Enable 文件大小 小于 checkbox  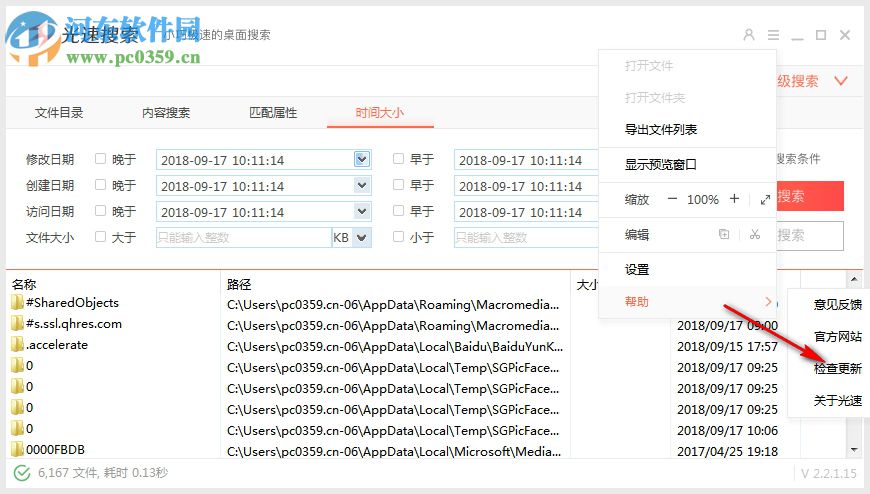398,236
